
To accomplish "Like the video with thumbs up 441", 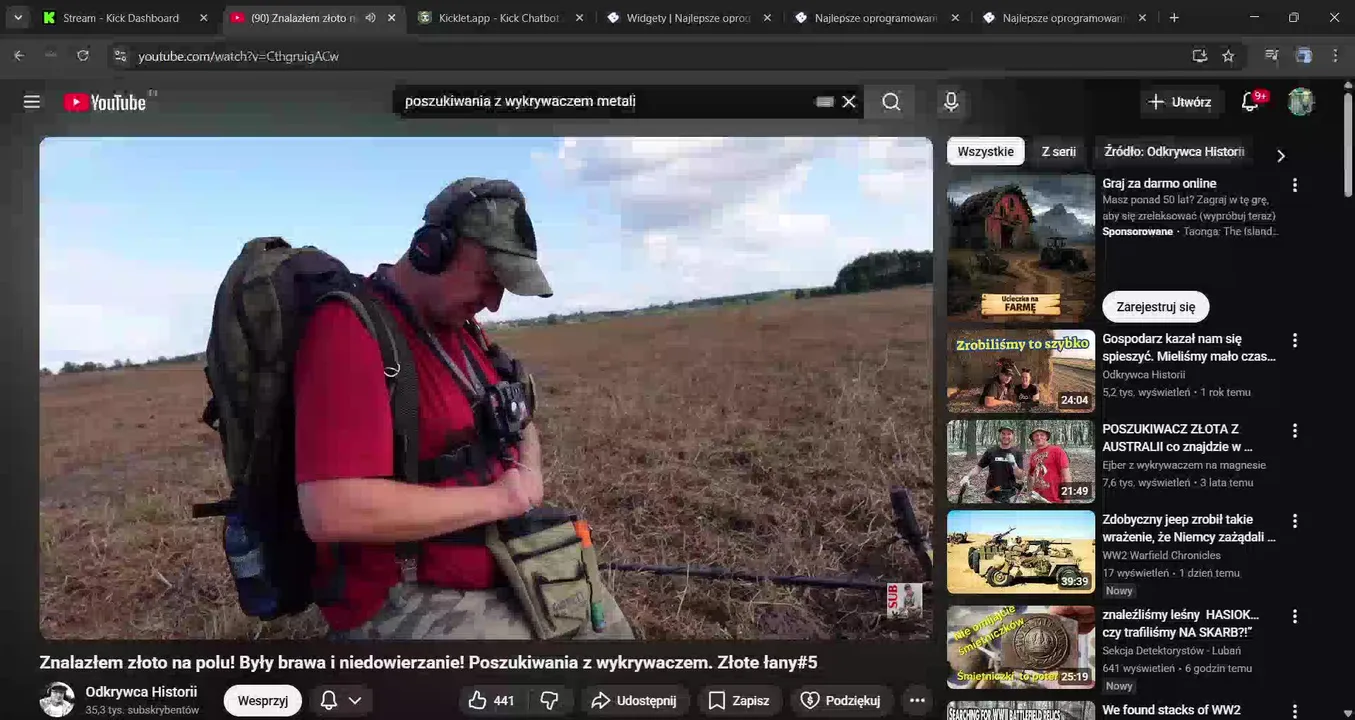I will pyautogui.click(x=491, y=700).
